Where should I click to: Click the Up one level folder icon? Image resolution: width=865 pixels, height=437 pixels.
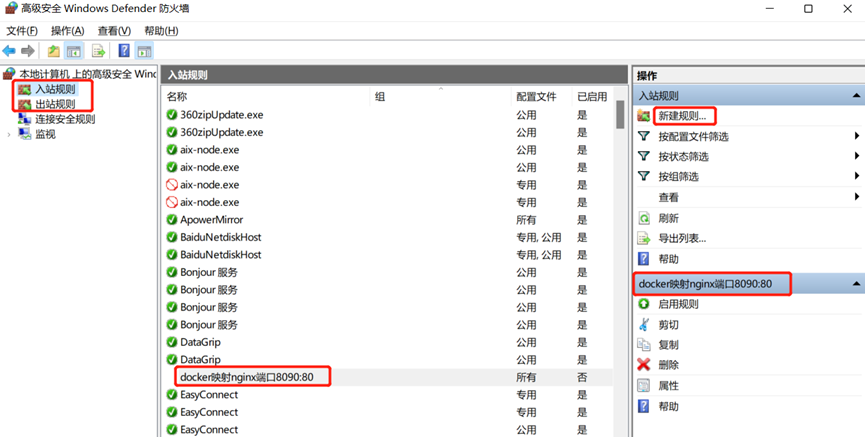[x=54, y=51]
